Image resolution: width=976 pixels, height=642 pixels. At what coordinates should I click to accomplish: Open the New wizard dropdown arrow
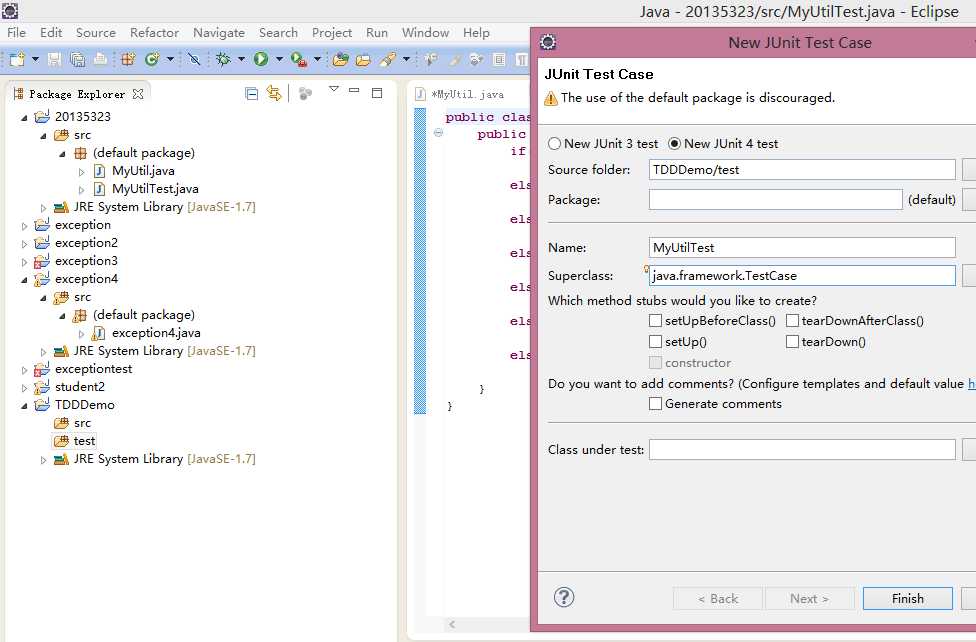tap(35, 59)
